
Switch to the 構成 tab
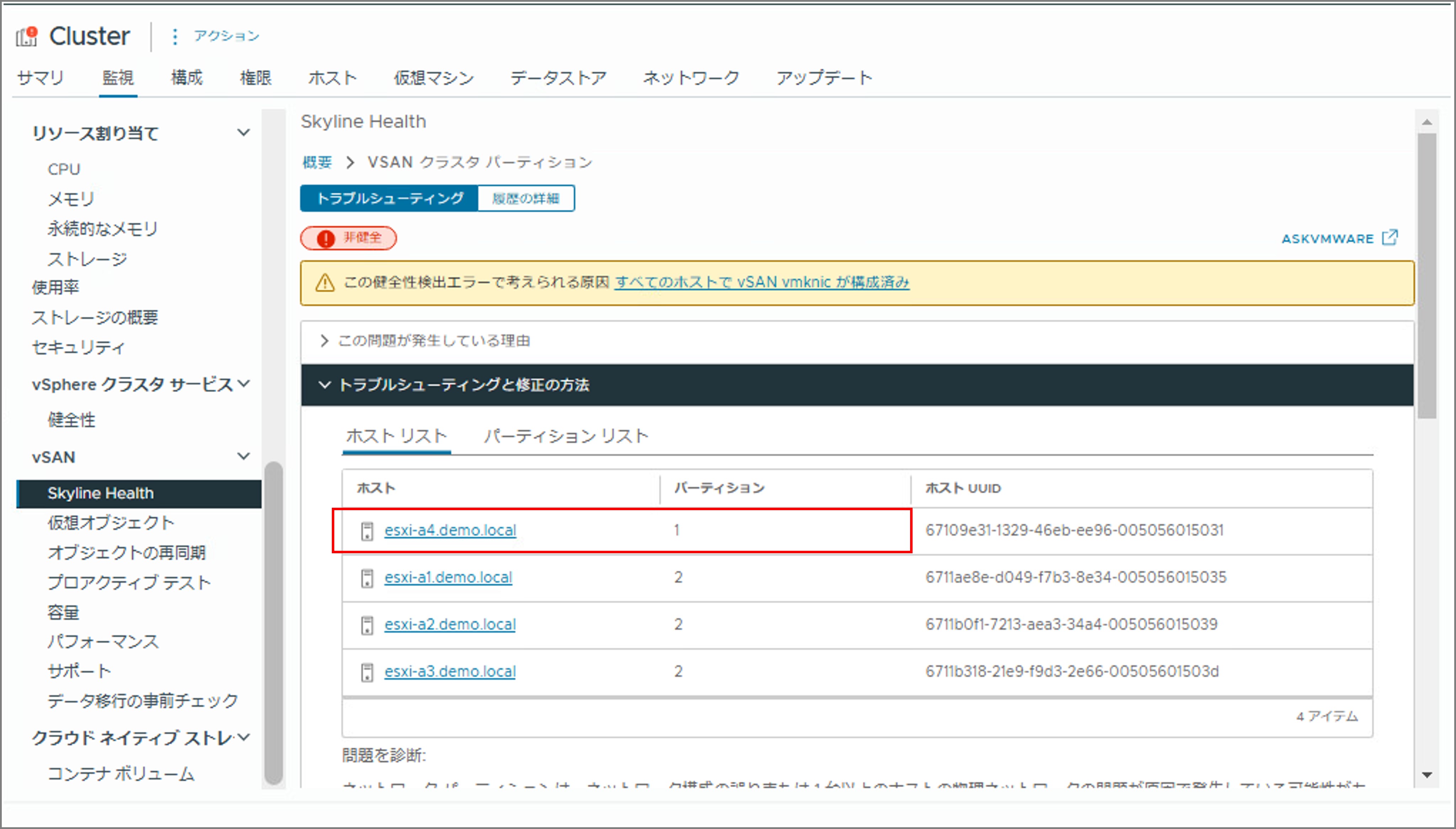coord(187,78)
